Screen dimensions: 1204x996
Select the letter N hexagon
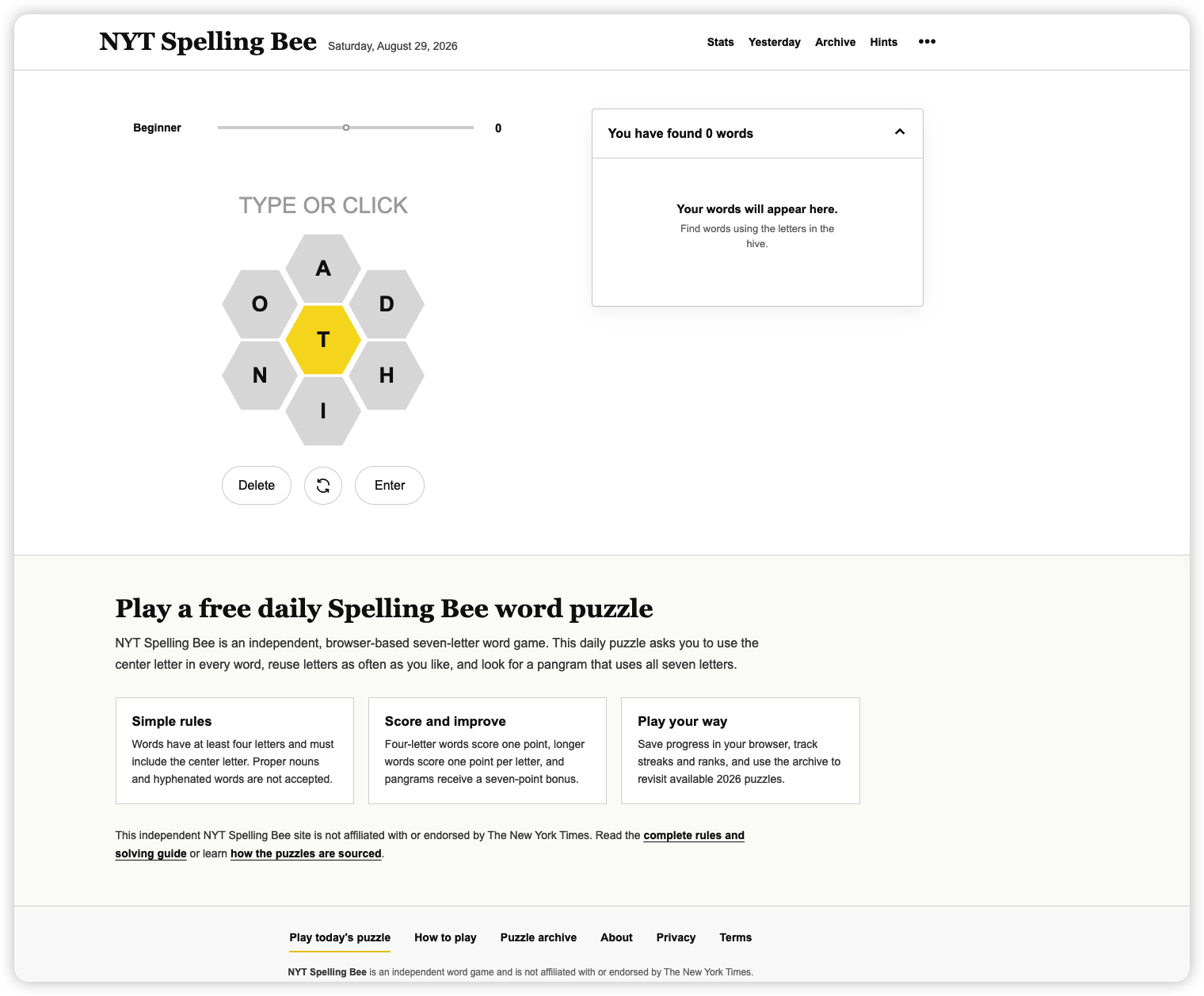(260, 376)
